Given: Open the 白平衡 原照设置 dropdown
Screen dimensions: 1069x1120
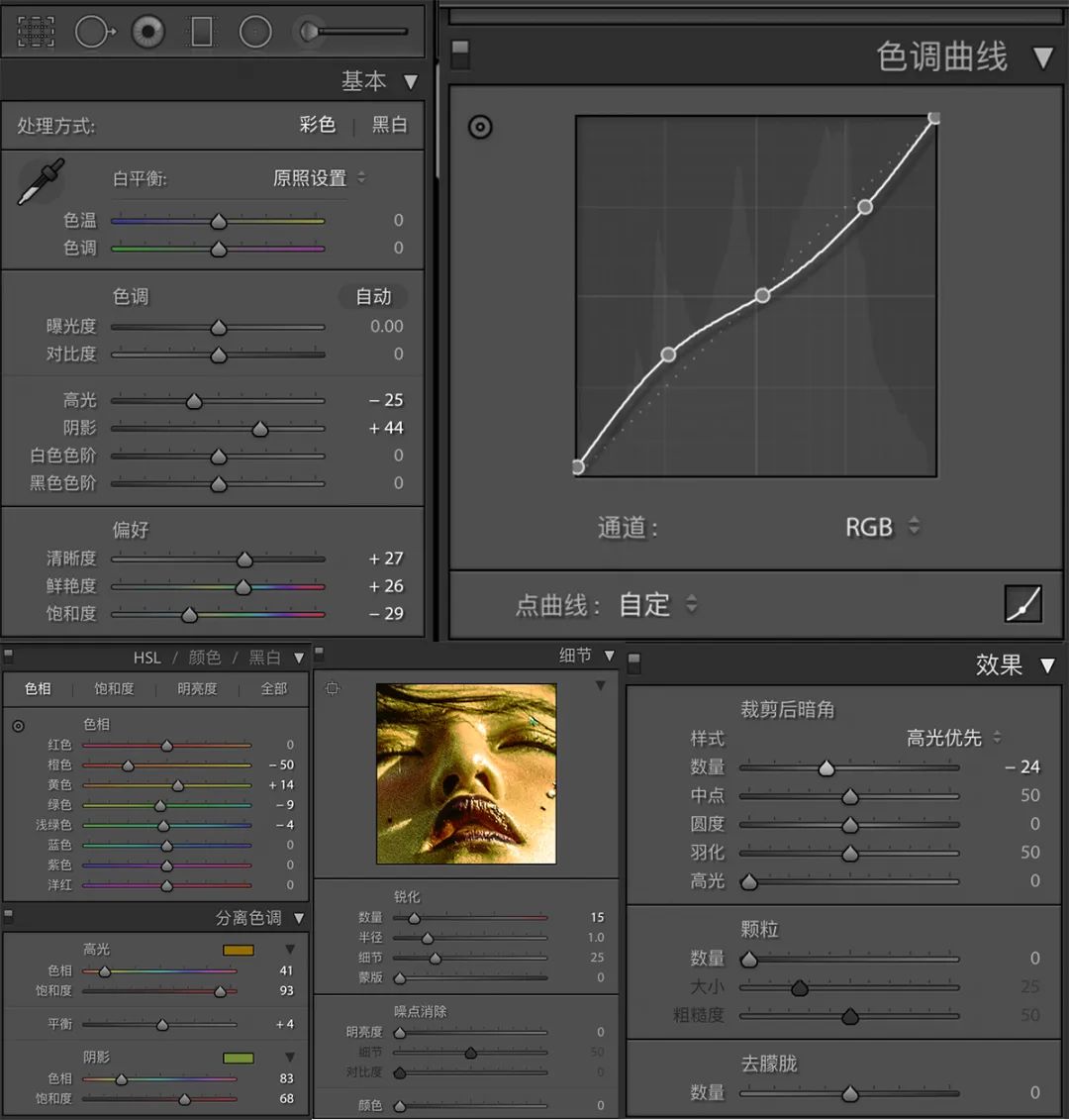Looking at the screenshot, I should pos(319,178).
